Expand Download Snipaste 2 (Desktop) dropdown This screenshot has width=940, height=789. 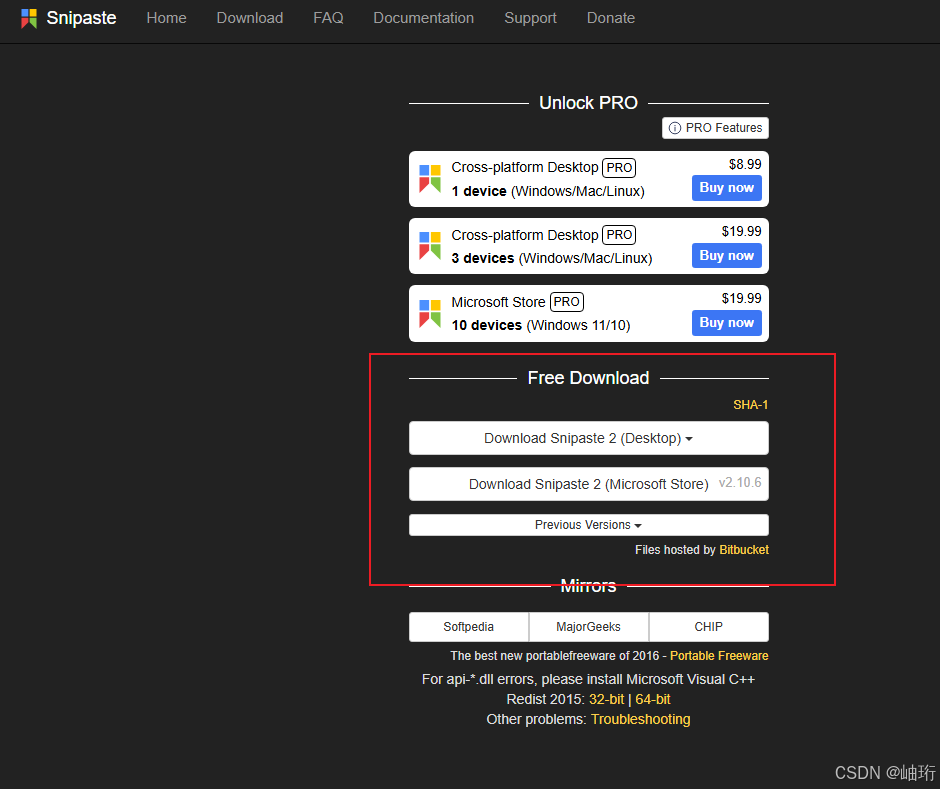(589, 438)
